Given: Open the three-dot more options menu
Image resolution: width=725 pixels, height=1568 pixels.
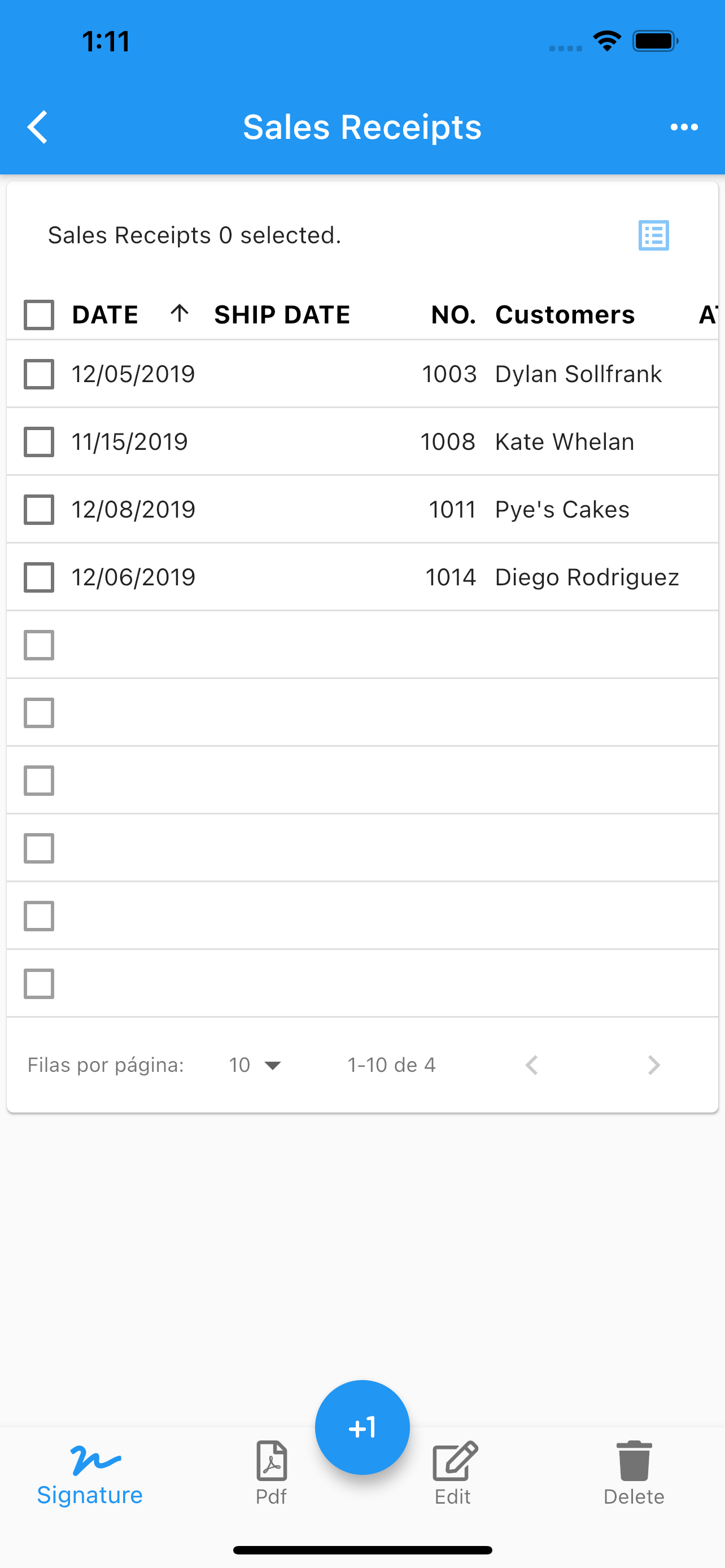Looking at the screenshot, I should coord(684,127).
